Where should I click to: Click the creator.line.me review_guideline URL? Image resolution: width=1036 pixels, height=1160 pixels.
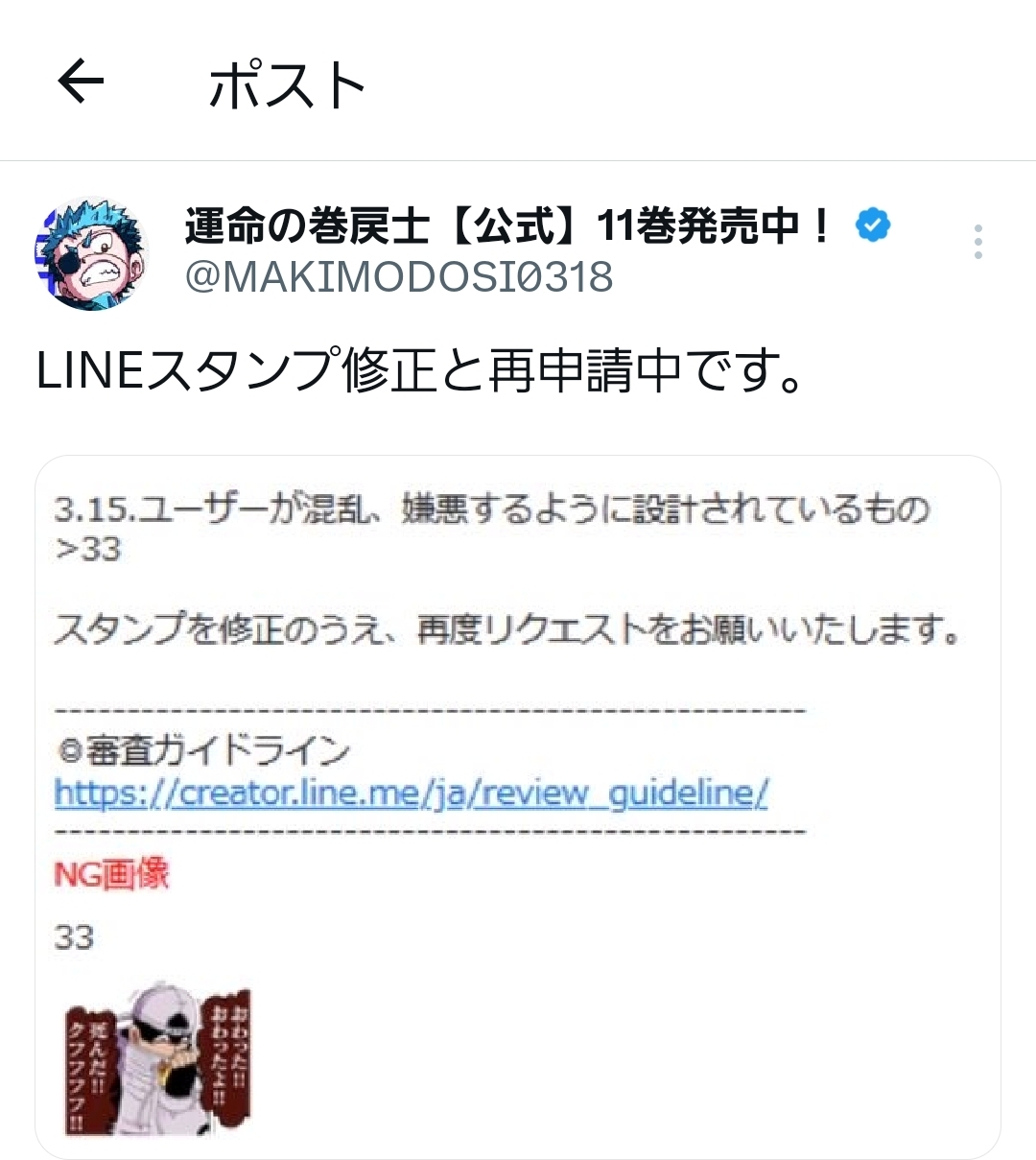[412, 793]
